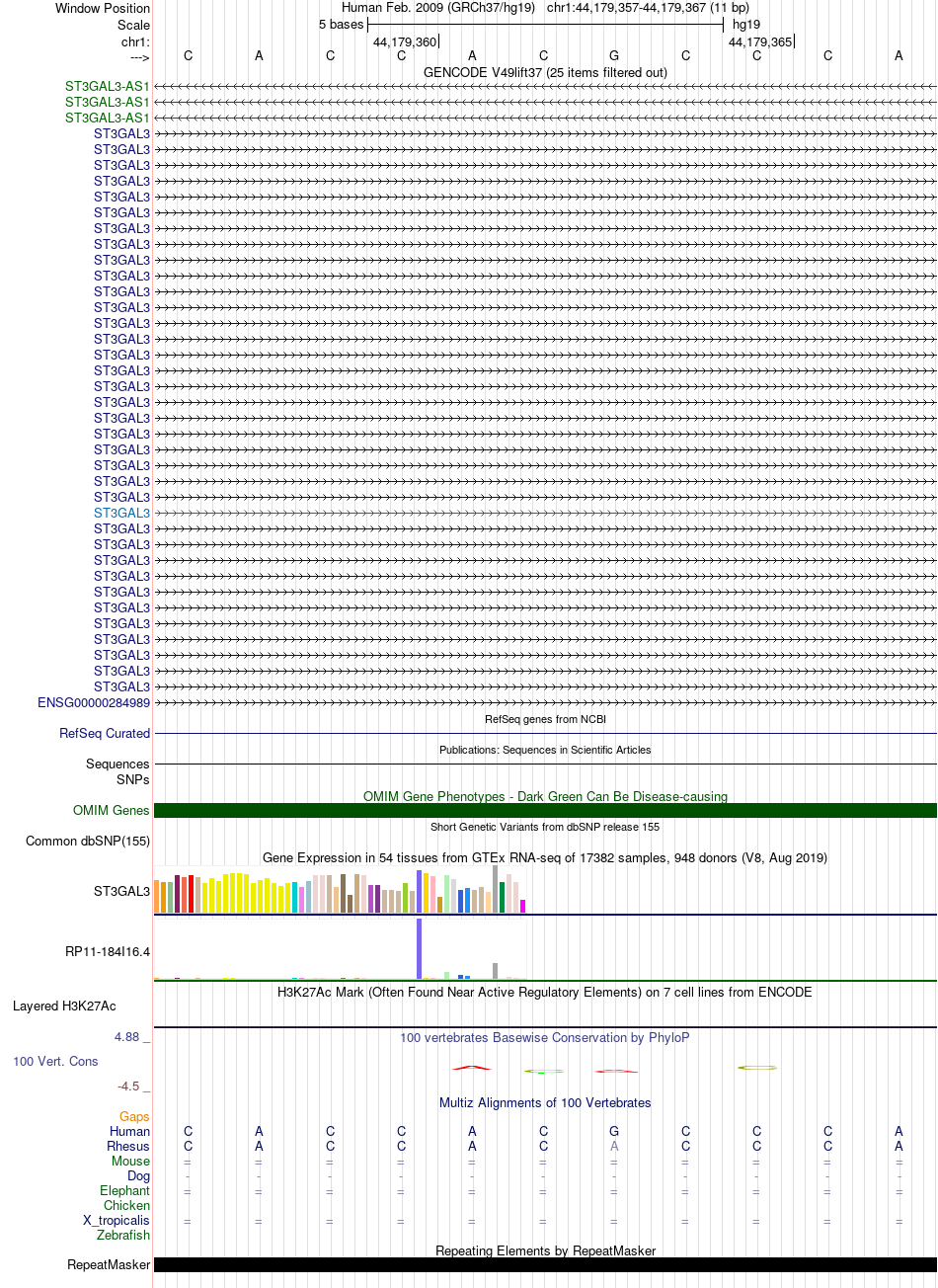This screenshot has height=1288, width=938.
Task: Click the orange Gaps label
Action: coord(134,1116)
